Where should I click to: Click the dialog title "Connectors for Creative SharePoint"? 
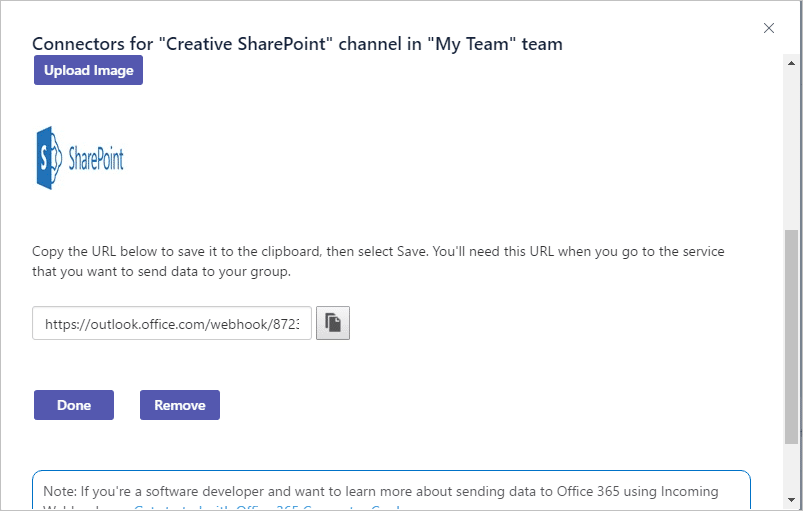pos(298,44)
